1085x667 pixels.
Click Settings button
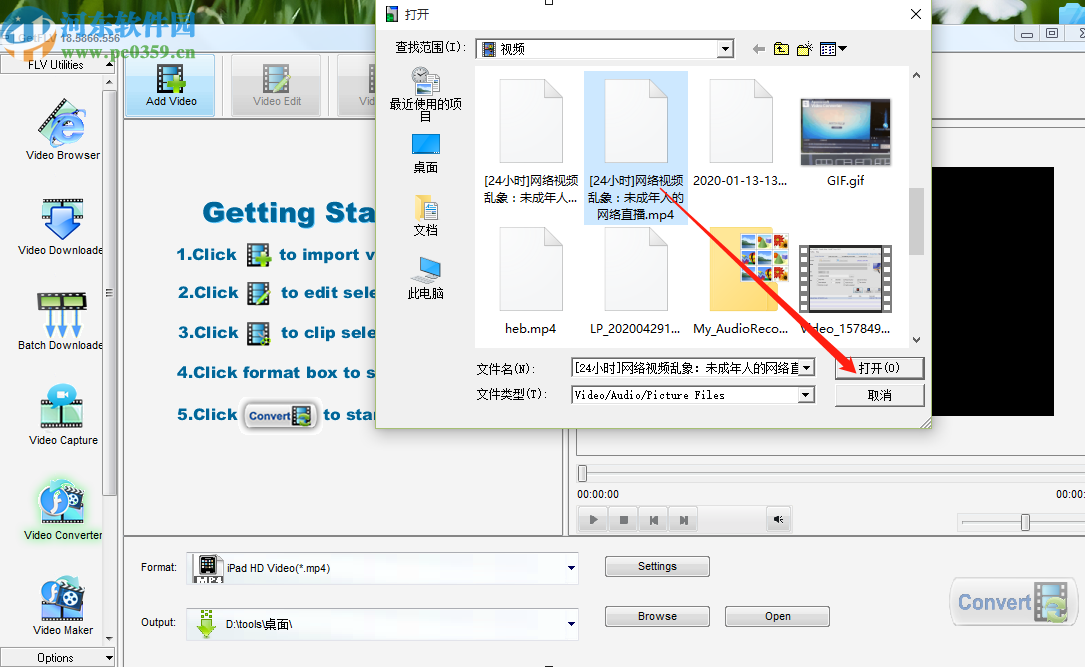point(657,566)
